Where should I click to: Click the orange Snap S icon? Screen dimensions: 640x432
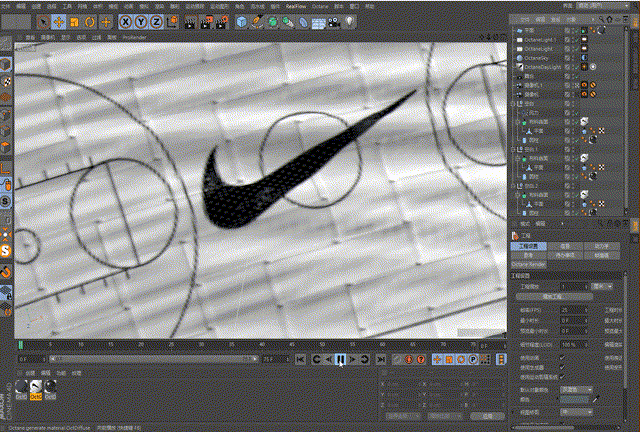coord(6,251)
